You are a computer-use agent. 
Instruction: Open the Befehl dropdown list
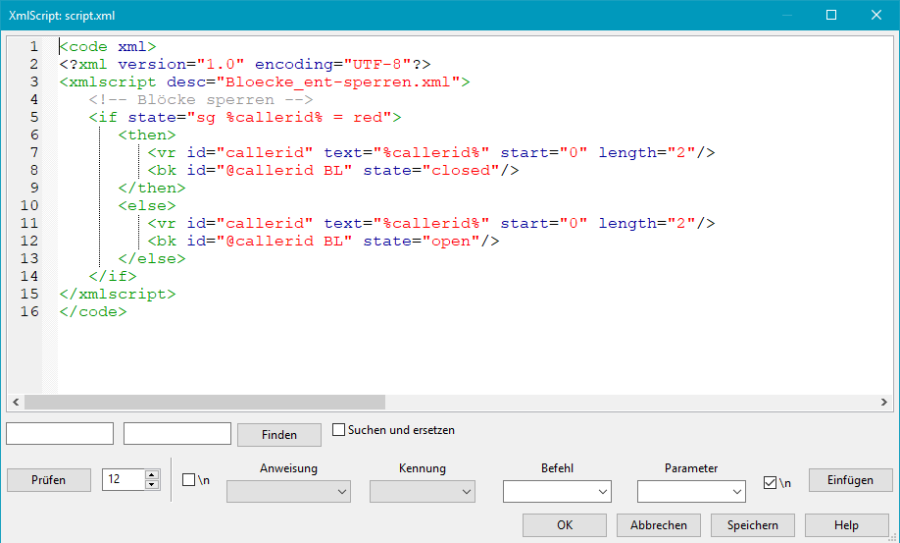click(557, 491)
